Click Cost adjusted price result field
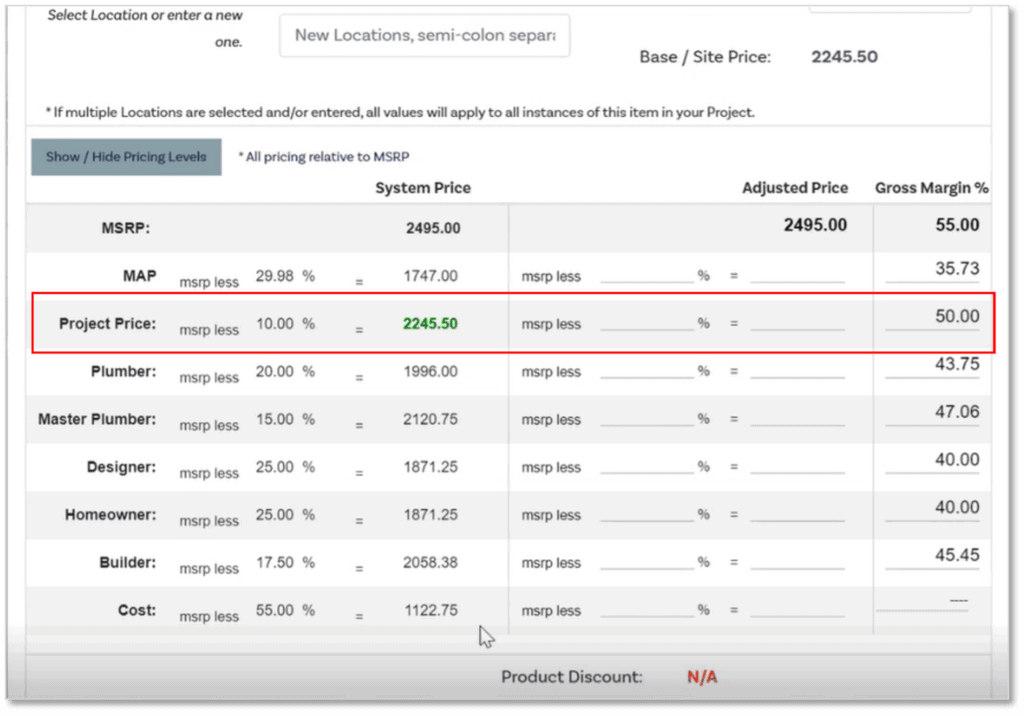 coord(797,609)
